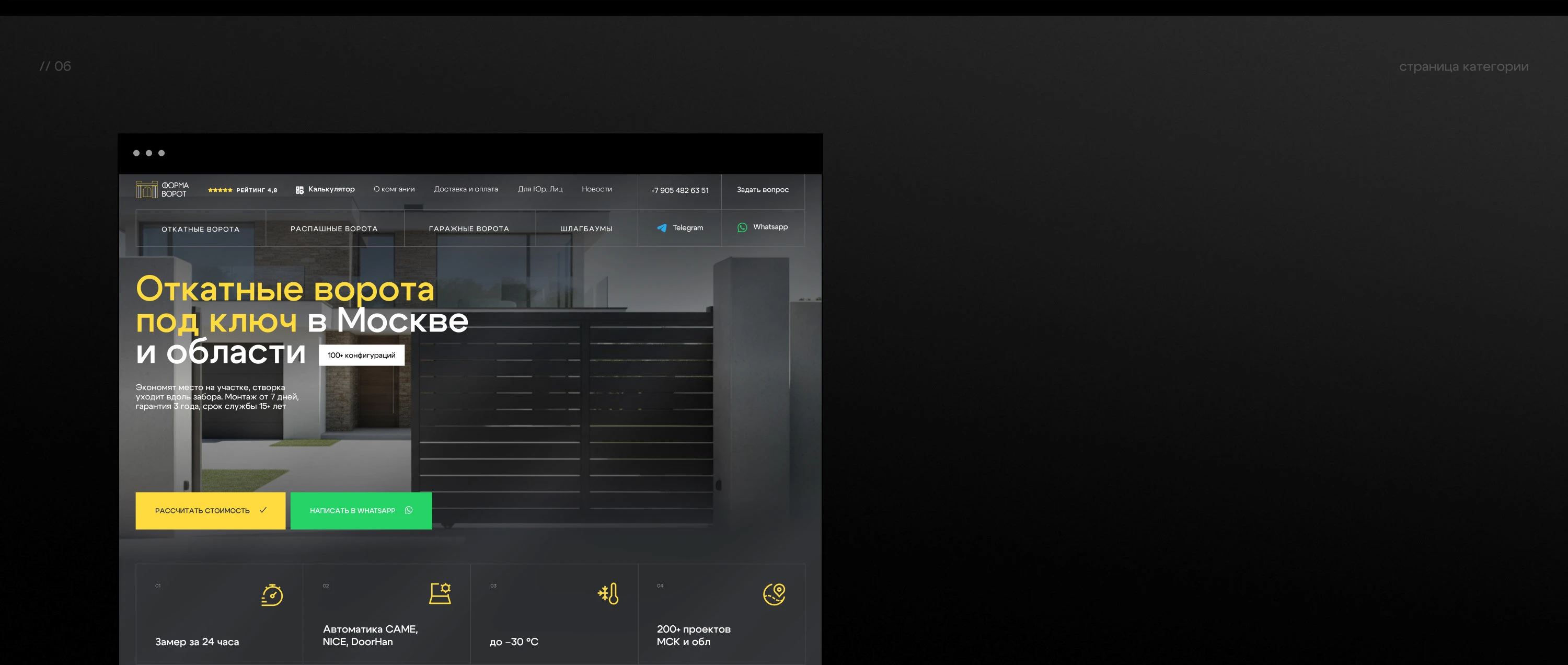
Task: Select the Шлагбаумы category tab
Action: click(585, 228)
